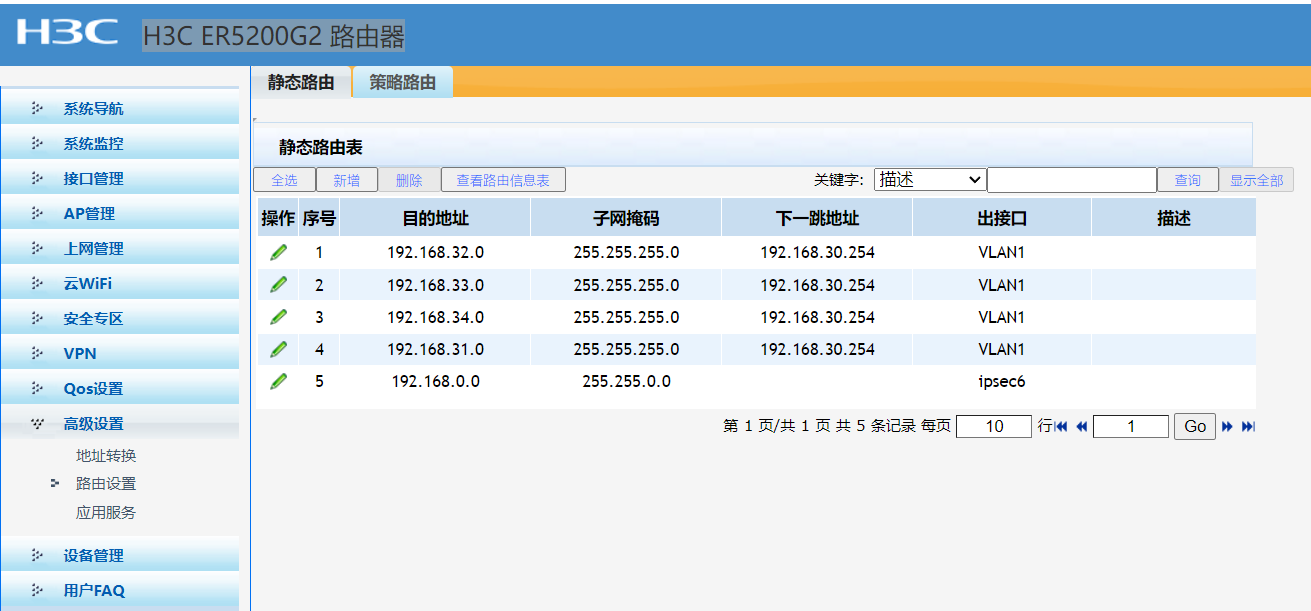Focus the rows-per-page input showing 10
The height and width of the screenshot is (611, 1311).
pyautogui.click(x=994, y=427)
